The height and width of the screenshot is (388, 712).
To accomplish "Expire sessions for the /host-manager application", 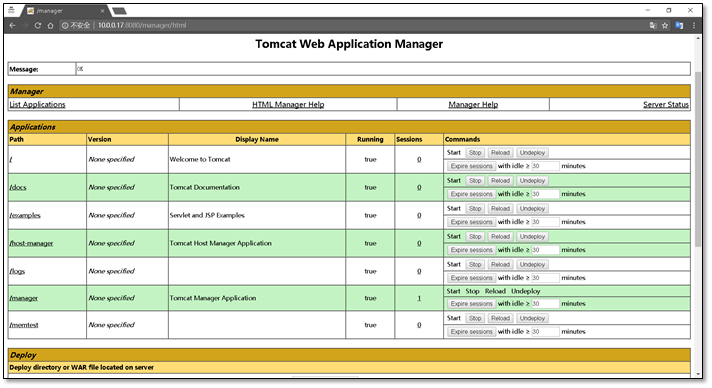I will [x=471, y=250].
